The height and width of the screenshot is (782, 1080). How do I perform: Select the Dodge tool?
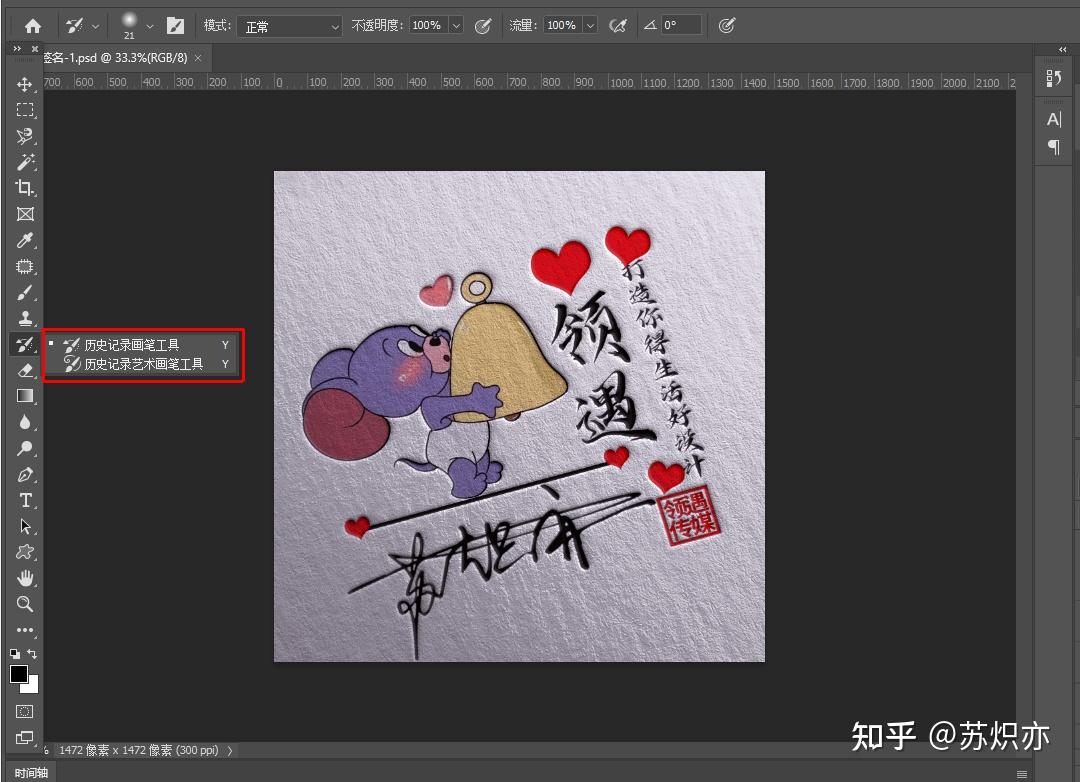click(x=25, y=449)
